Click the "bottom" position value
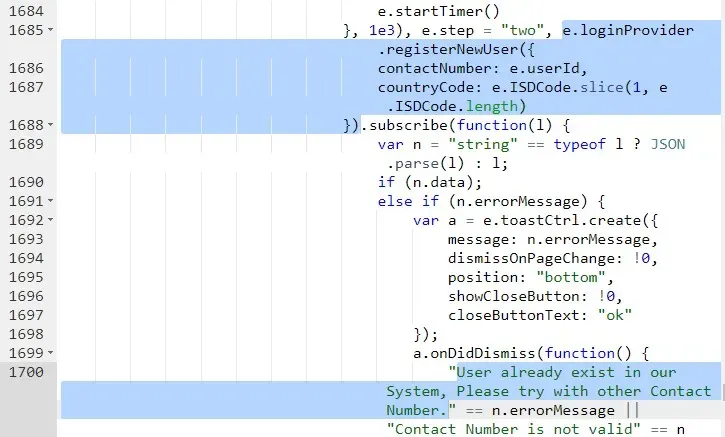 click(571, 277)
